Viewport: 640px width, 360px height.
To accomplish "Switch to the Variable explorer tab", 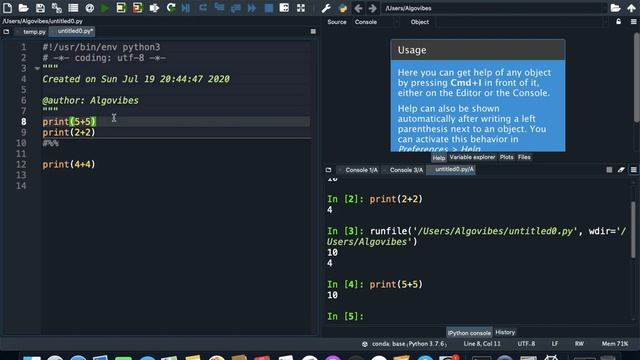I will click(472, 157).
